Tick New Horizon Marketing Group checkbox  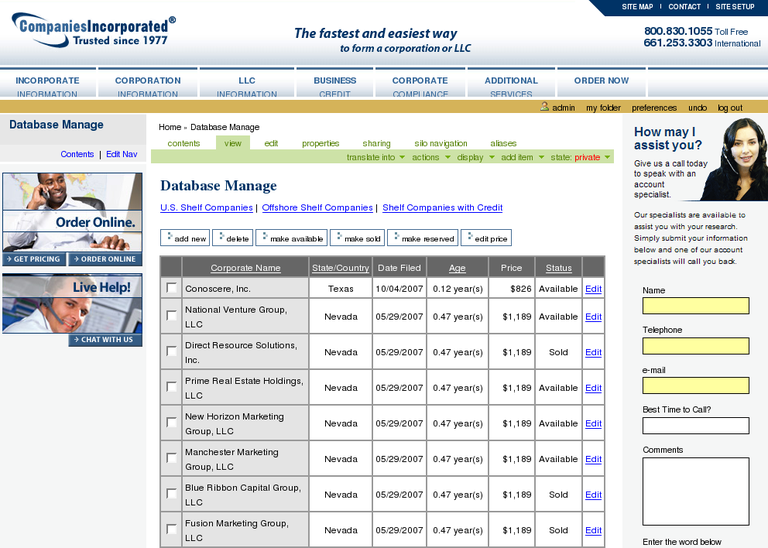[171, 422]
